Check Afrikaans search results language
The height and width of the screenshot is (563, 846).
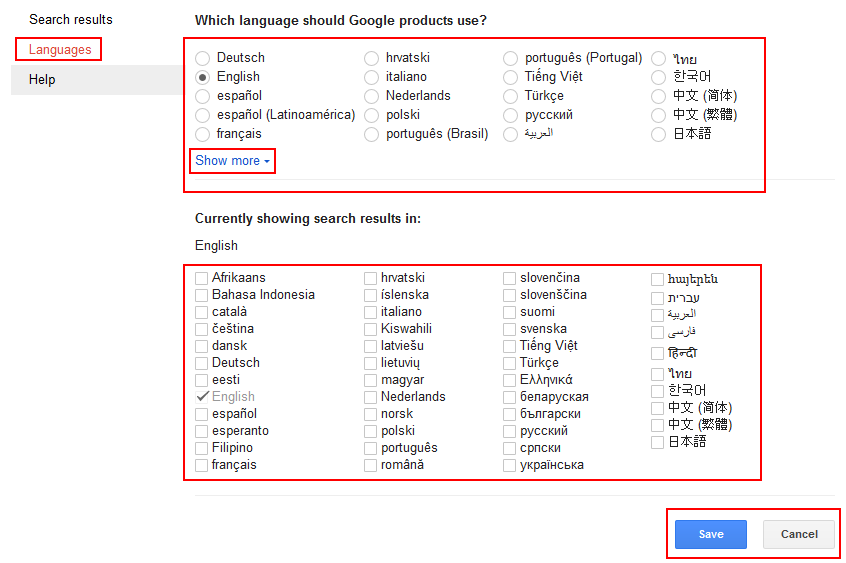pos(201,279)
